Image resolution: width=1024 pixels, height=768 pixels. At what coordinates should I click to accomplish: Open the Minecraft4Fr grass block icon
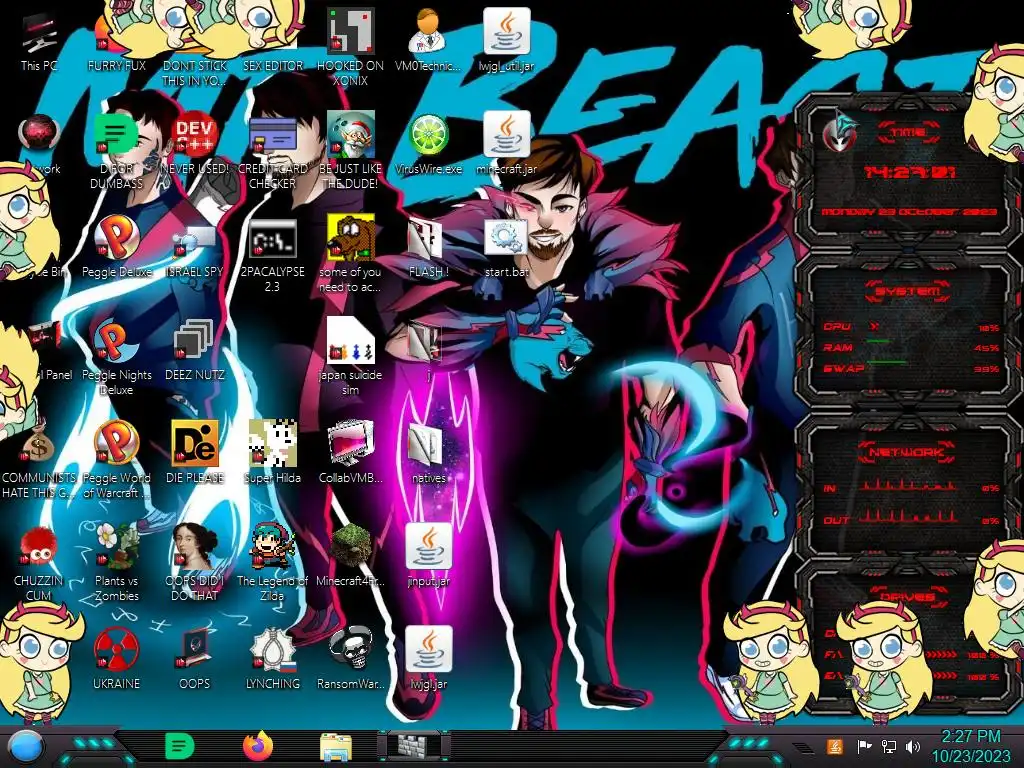tap(351, 555)
